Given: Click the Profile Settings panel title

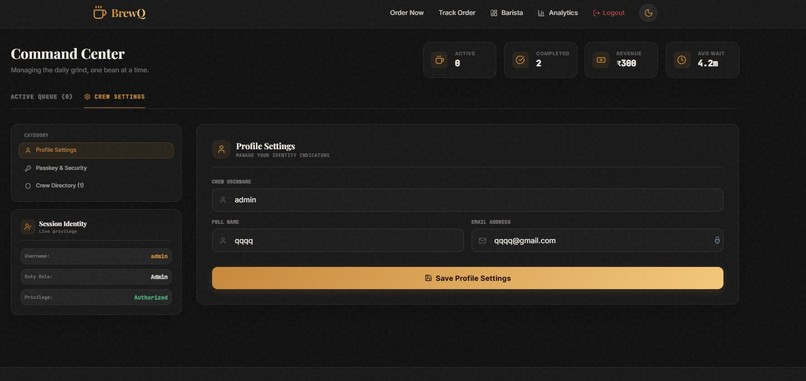Looking at the screenshot, I should tap(266, 147).
